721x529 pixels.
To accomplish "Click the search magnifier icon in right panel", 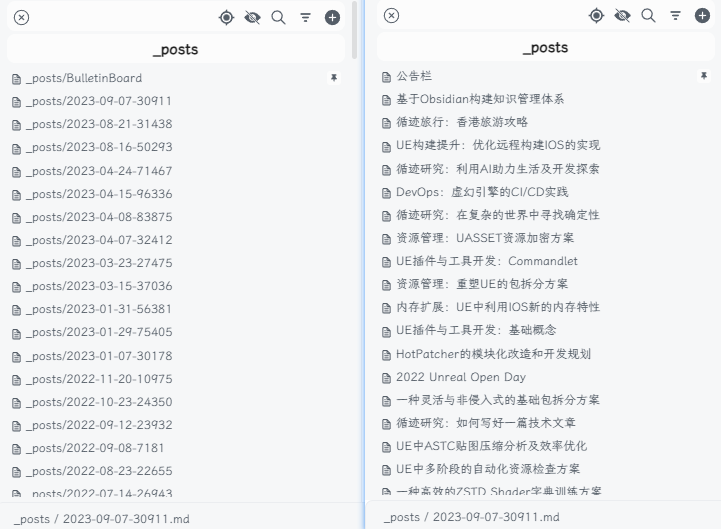I will pyautogui.click(x=649, y=15).
